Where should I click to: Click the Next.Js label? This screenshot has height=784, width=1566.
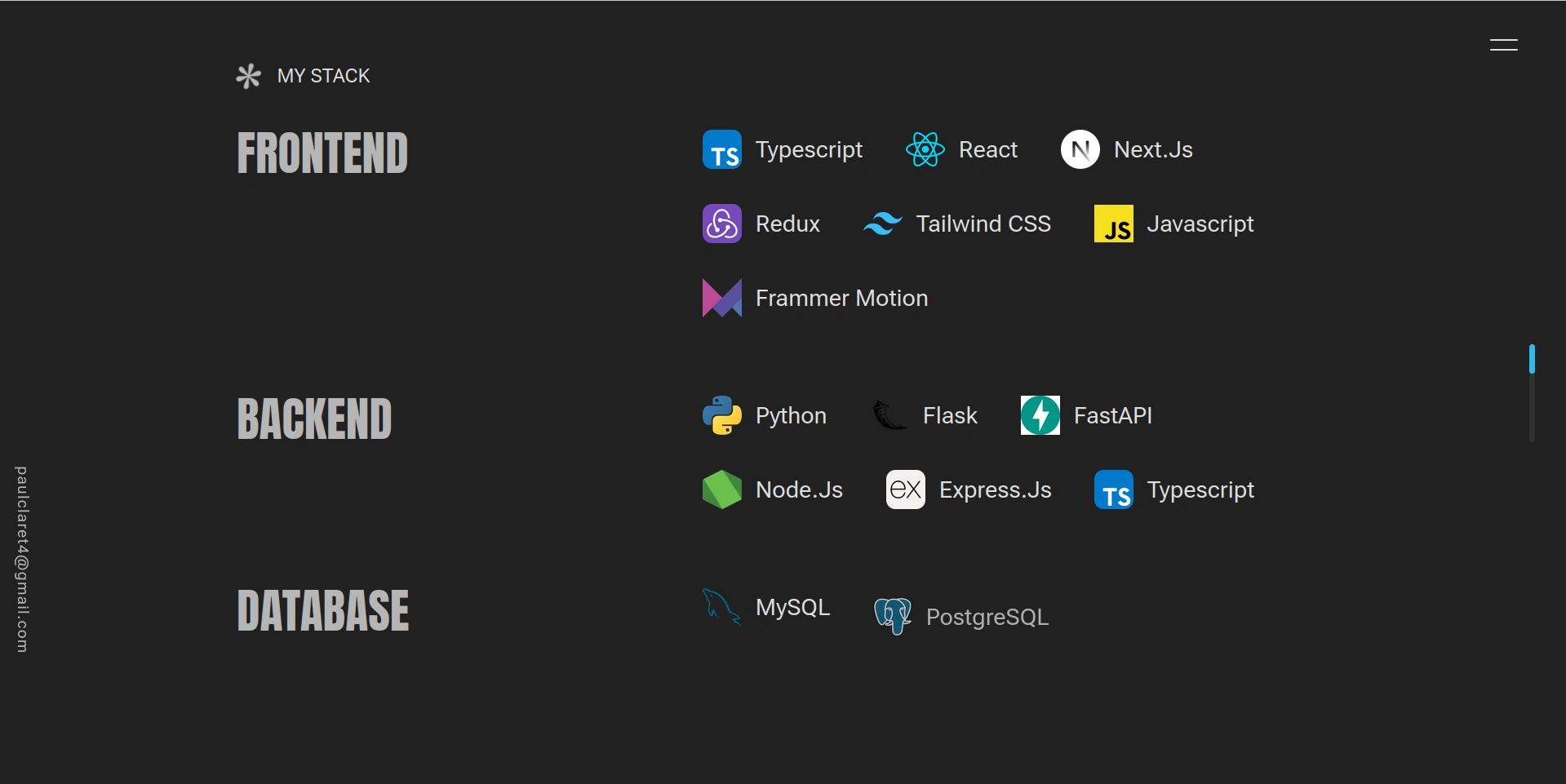1154,149
